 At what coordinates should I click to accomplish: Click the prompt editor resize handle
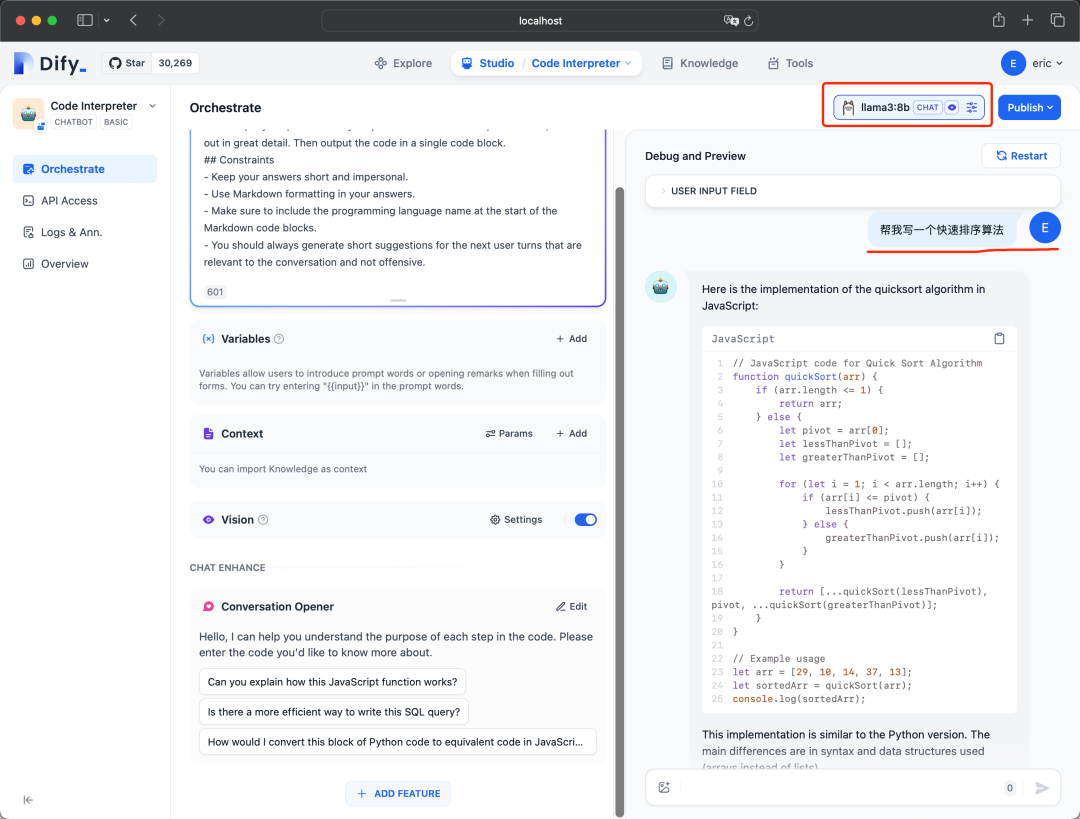398,300
